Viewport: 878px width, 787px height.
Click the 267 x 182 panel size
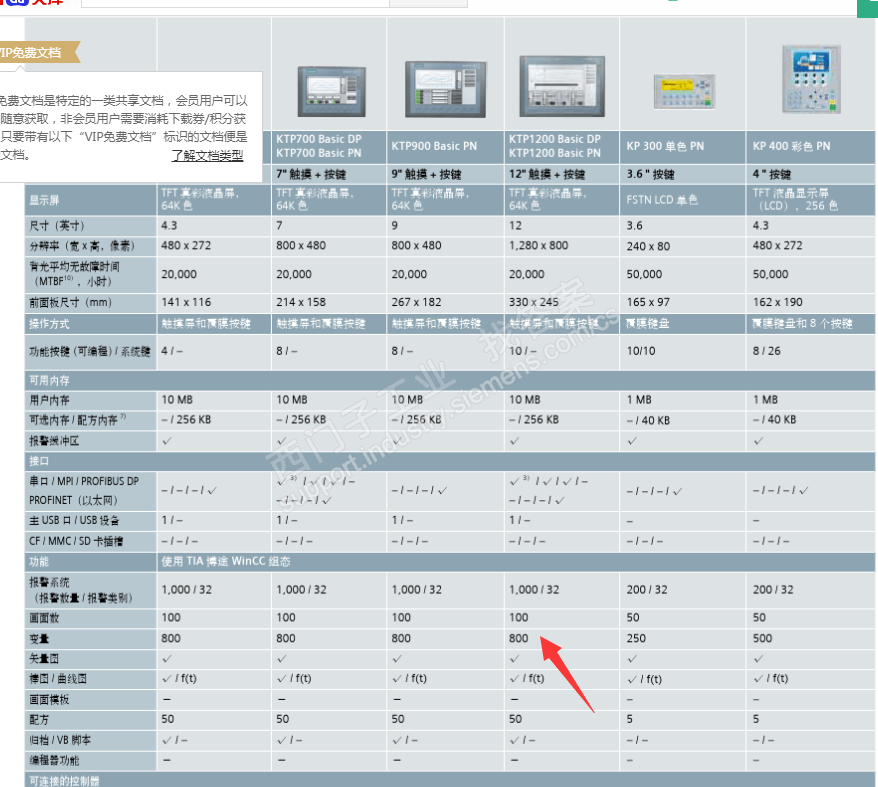point(416,302)
